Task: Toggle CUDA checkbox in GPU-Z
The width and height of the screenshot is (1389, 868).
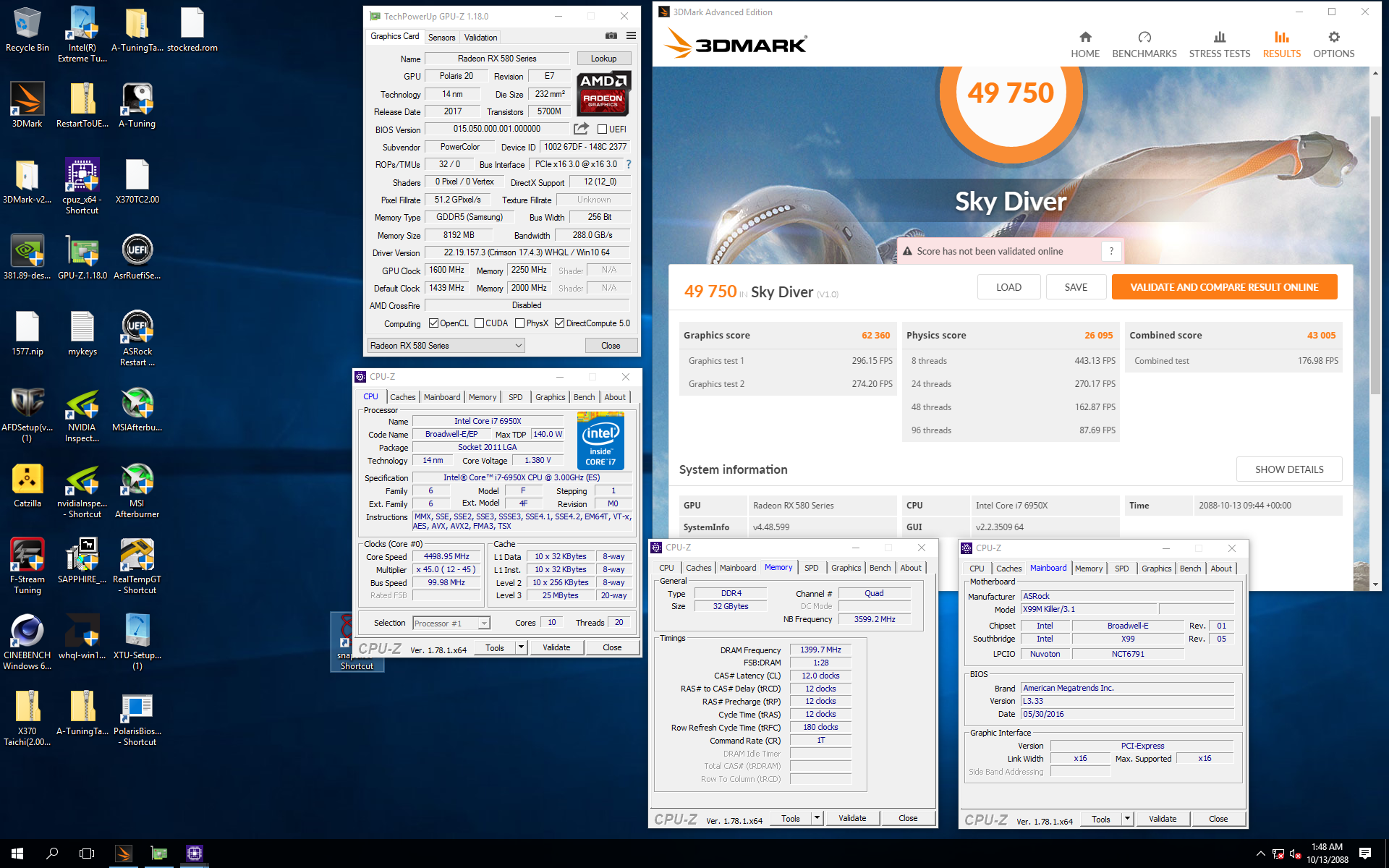Action: (x=479, y=323)
